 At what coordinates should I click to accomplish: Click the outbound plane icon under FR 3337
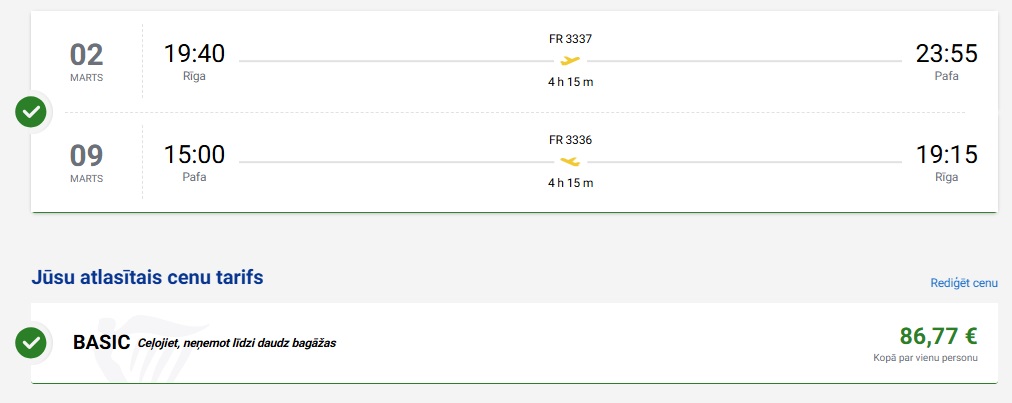click(570, 60)
